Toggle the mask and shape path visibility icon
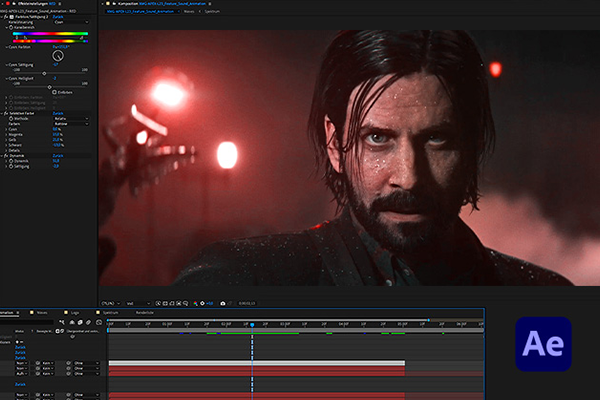Image resolution: width=600 pixels, height=400 pixels. click(172, 303)
